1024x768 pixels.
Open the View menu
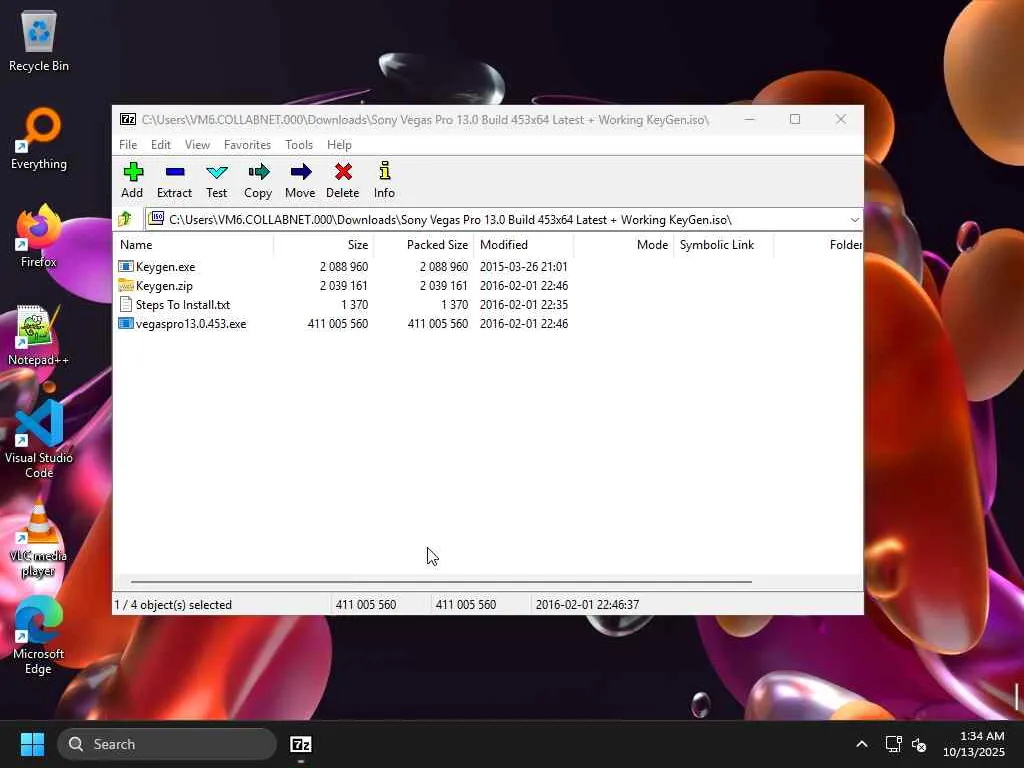(197, 144)
